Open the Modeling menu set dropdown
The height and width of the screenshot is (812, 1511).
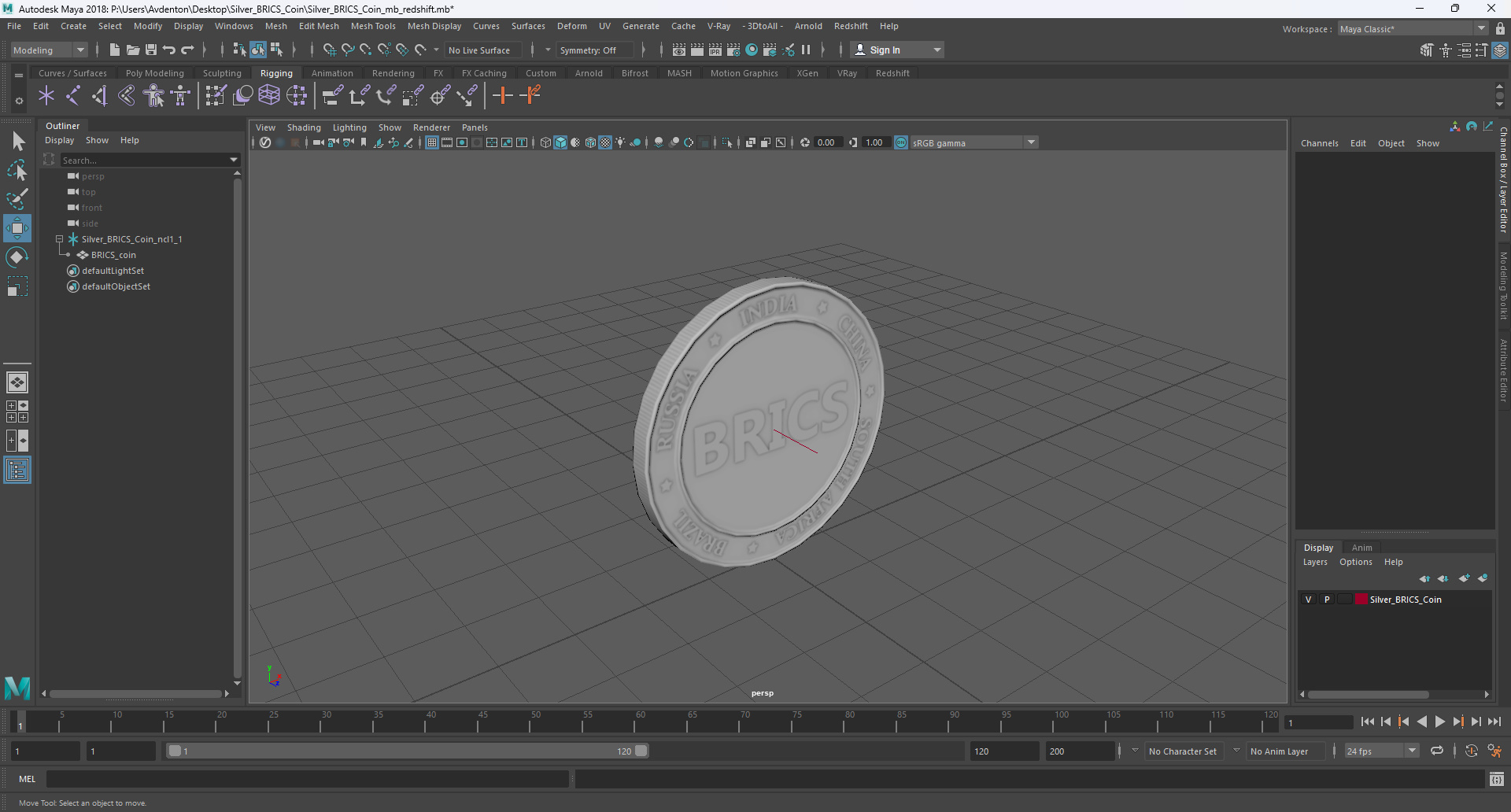click(x=50, y=50)
